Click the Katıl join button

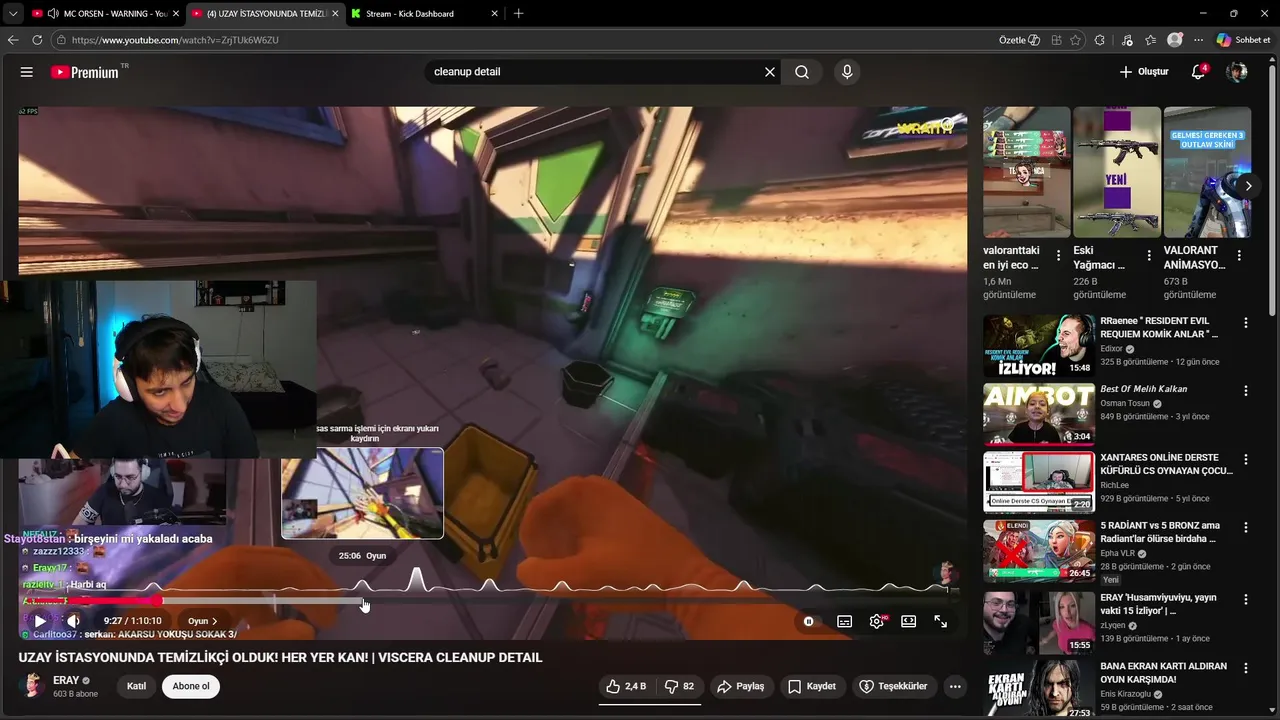[x=137, y=686]
